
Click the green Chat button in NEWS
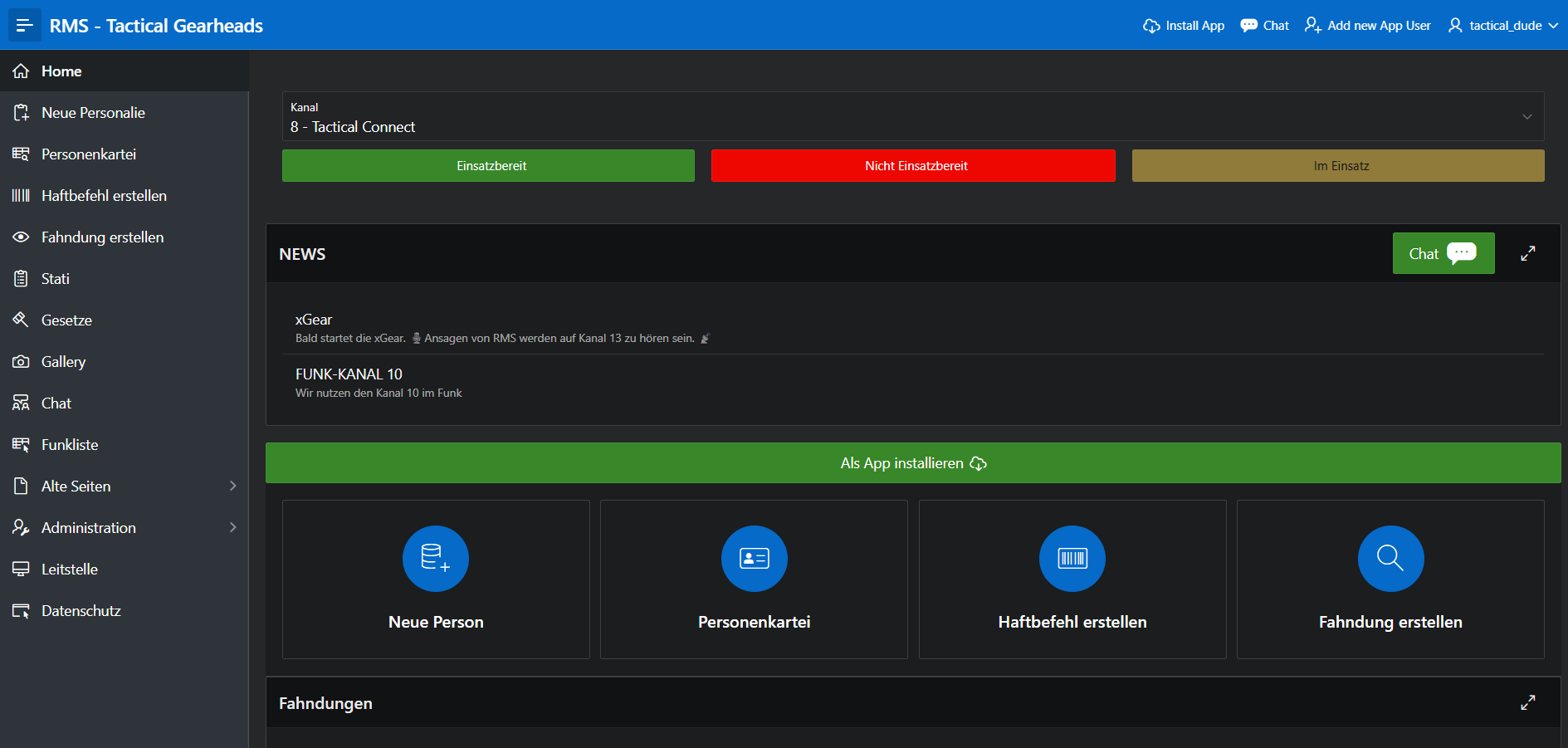[1443, 254]
